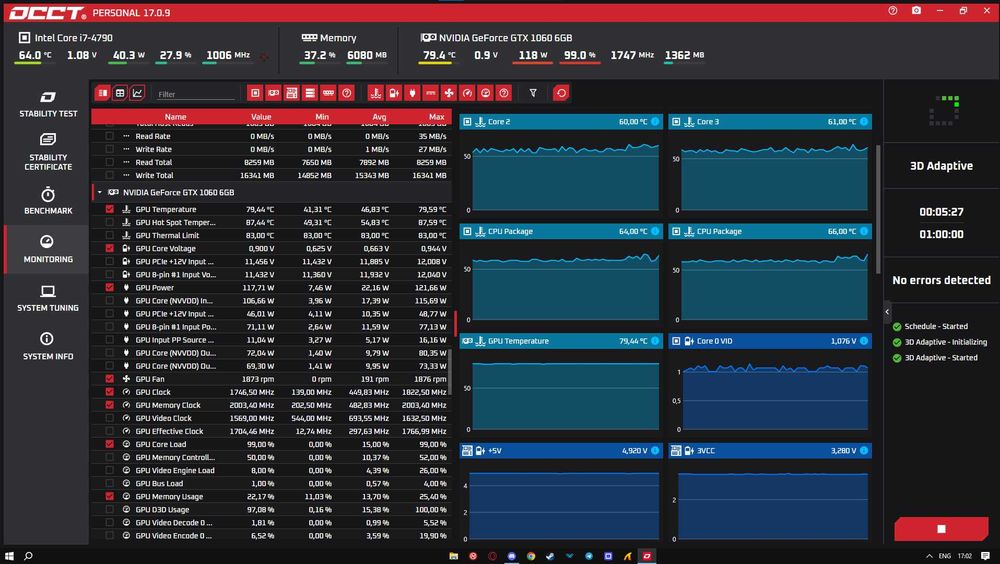Click the reset min/max values icon
Image resolution: width=1000 pixels, height=564 pixels.
[x=561, y=93]
